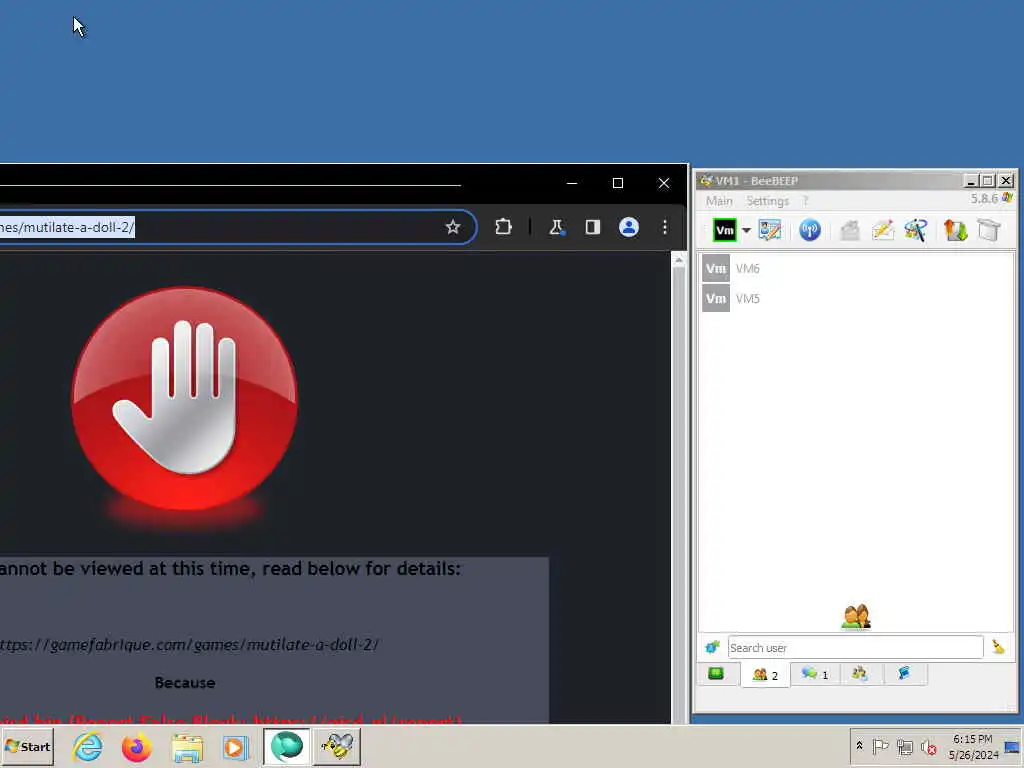
Task: Click the muted volume tray icon
Action: tap(929, 746)
